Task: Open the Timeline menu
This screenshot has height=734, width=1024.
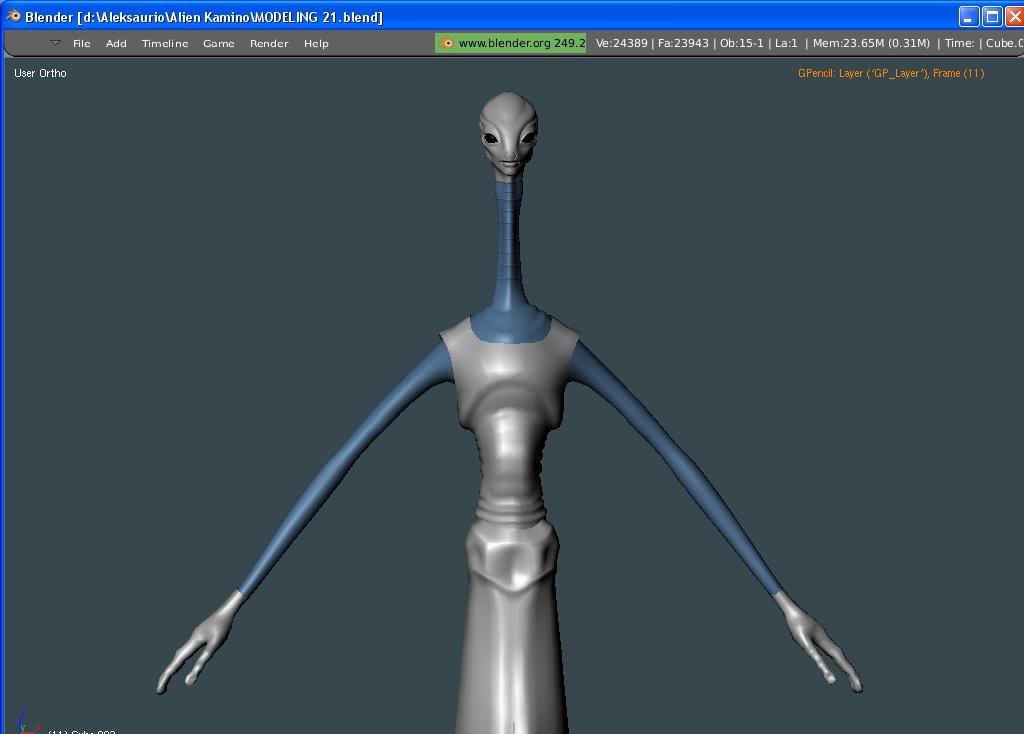Action: click(165, 44)
